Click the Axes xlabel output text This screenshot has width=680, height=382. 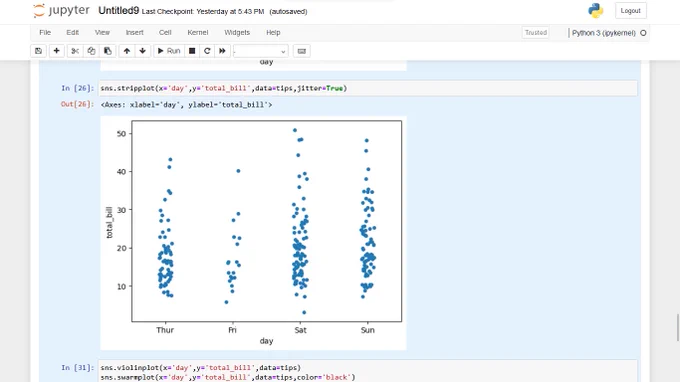click(x=186, y=104)
